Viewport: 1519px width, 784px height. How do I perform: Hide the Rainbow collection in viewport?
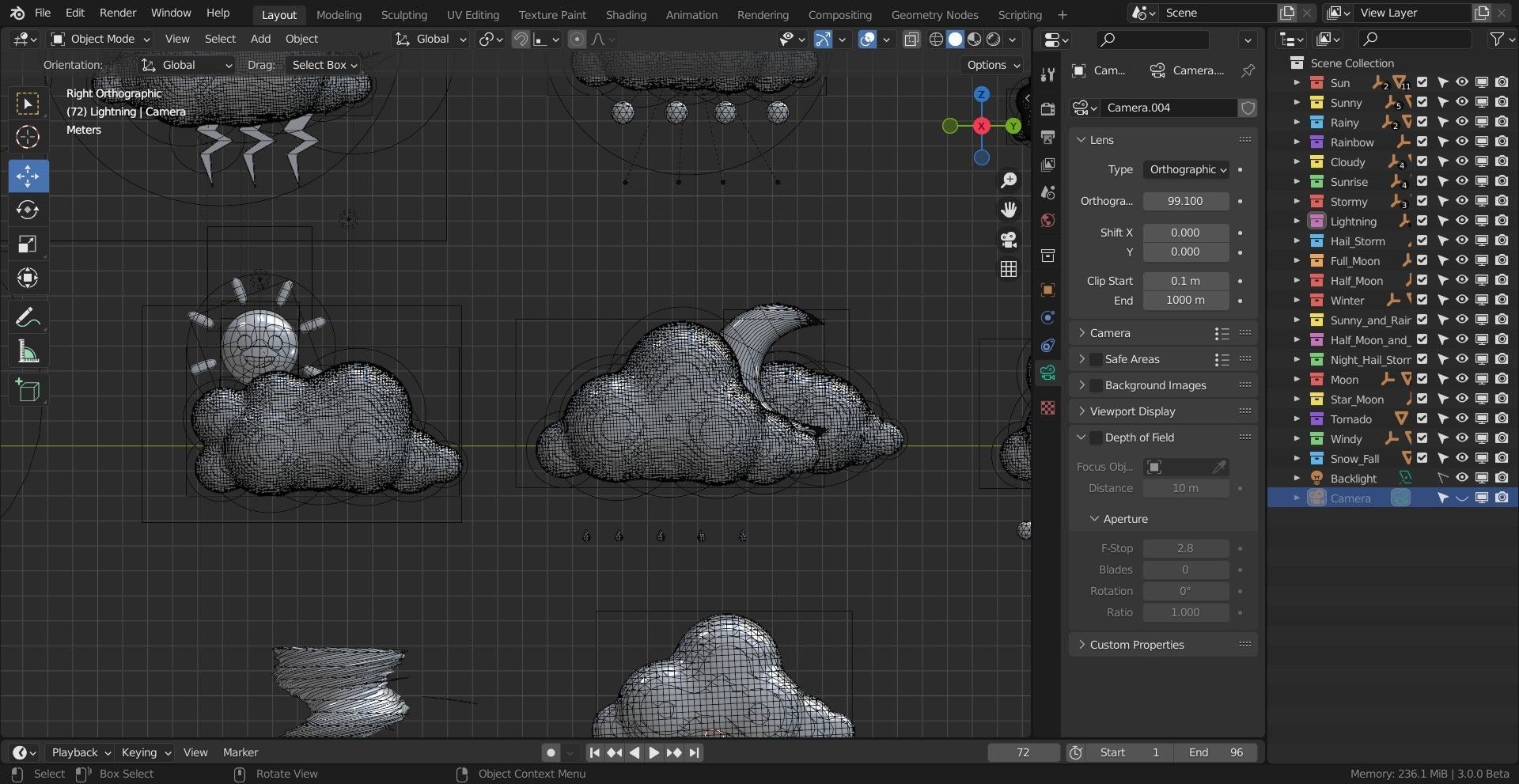pyautogui.click(x=1461, y=142)
